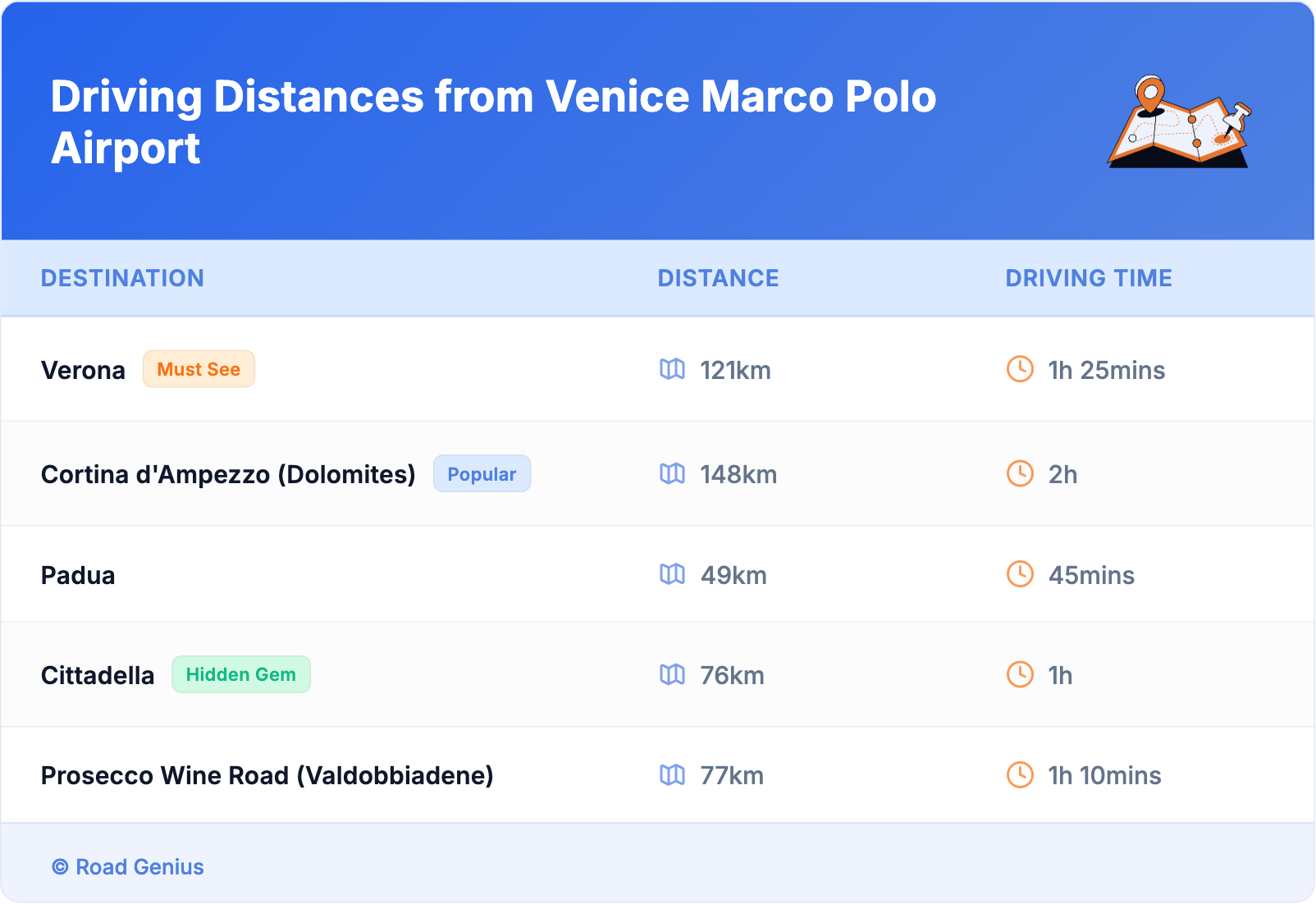Click the clock icon beside 1h 10mins
Viewport: 1316px width, 904px height.
1020,774
